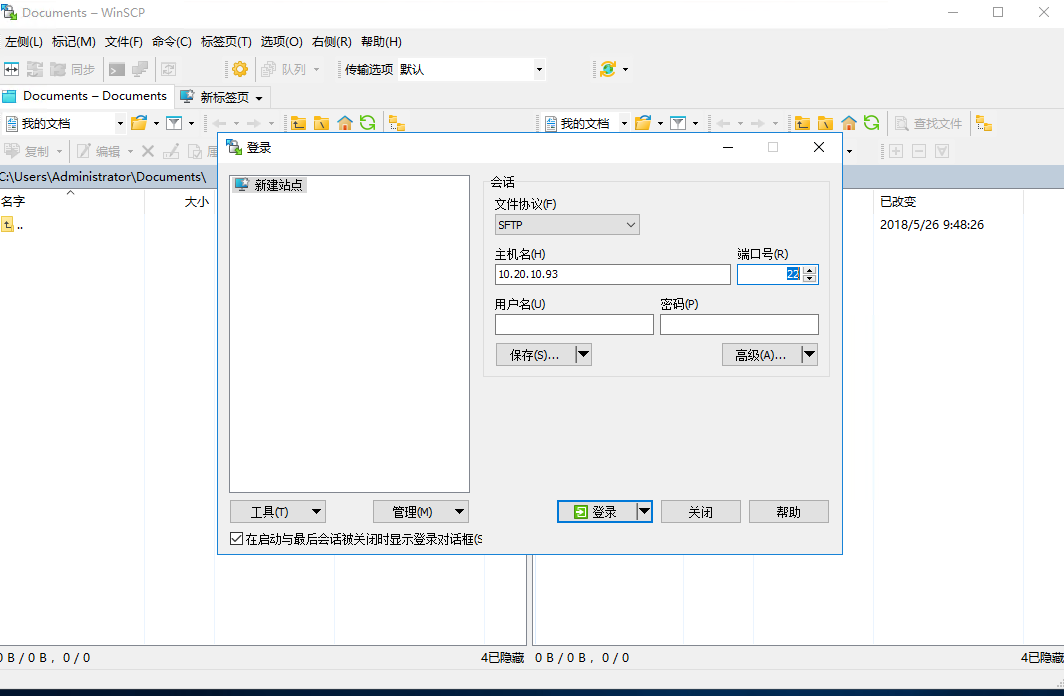Image resolution: width=1064 pixels, height=696 pixels.
Task: Open the 标记(M) menu
Action: point(73,42)
